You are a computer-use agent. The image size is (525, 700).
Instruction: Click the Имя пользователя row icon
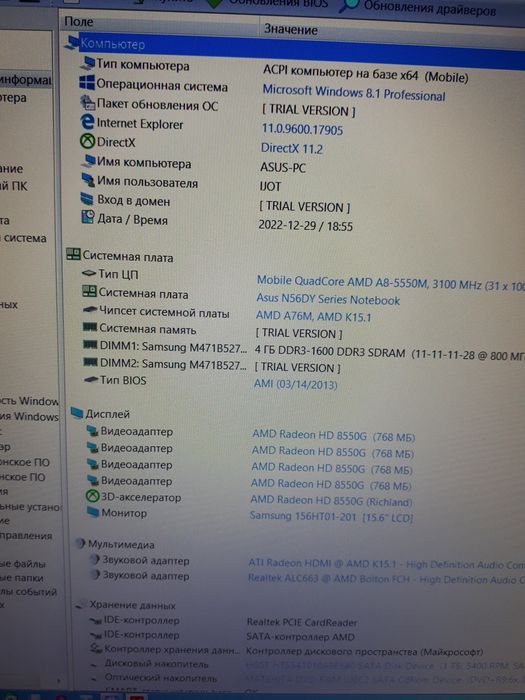coord(88,180)
